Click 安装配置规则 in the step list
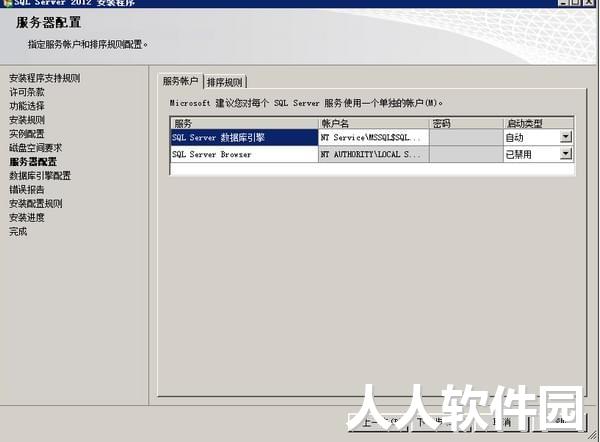600x442 pixels. click(36, 204)
